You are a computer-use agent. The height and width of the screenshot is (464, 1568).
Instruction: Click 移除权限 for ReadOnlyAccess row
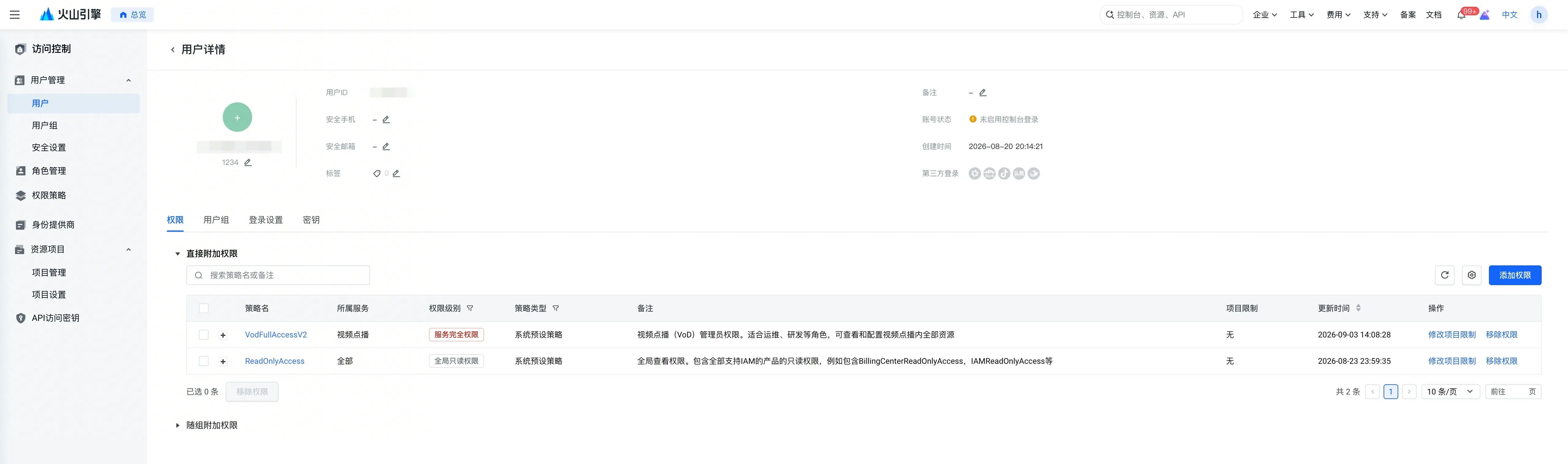(x=1501, y=361)
